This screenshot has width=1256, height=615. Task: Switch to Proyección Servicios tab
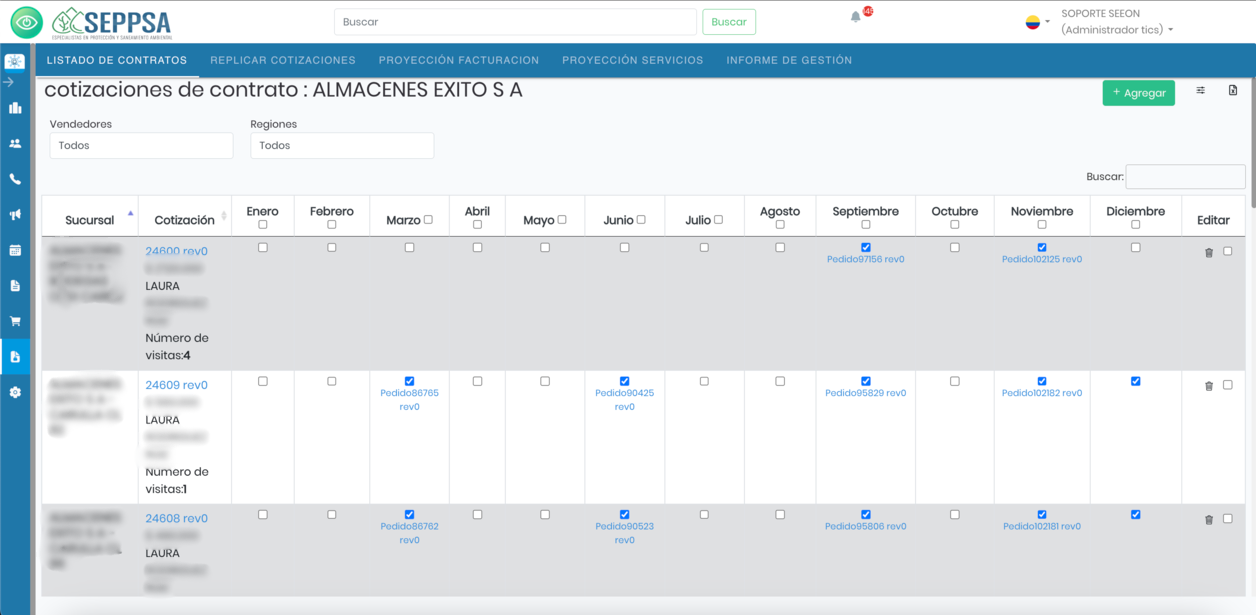633,60
